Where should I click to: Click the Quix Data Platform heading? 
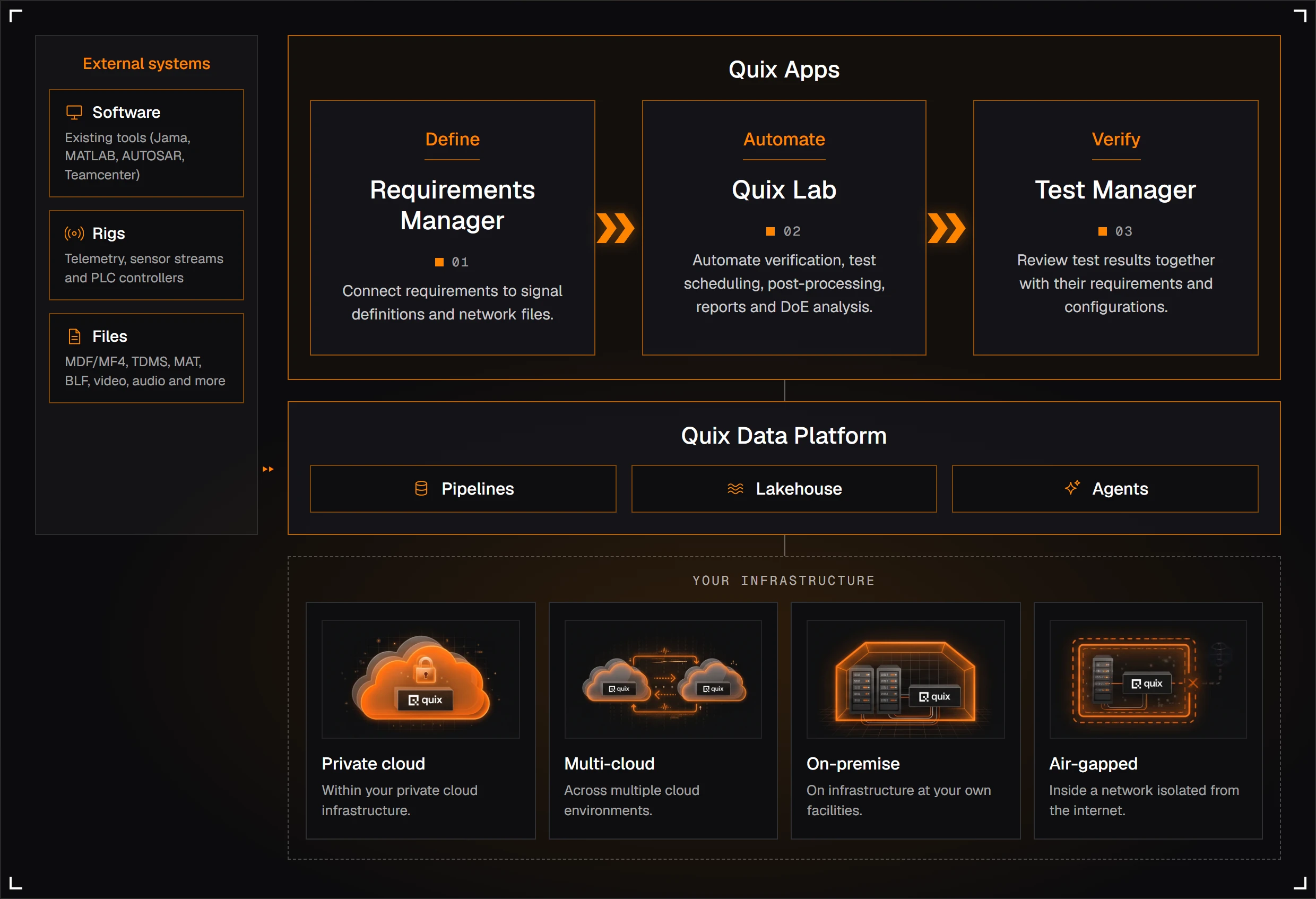pyautogui.click(x=784, y=436)
